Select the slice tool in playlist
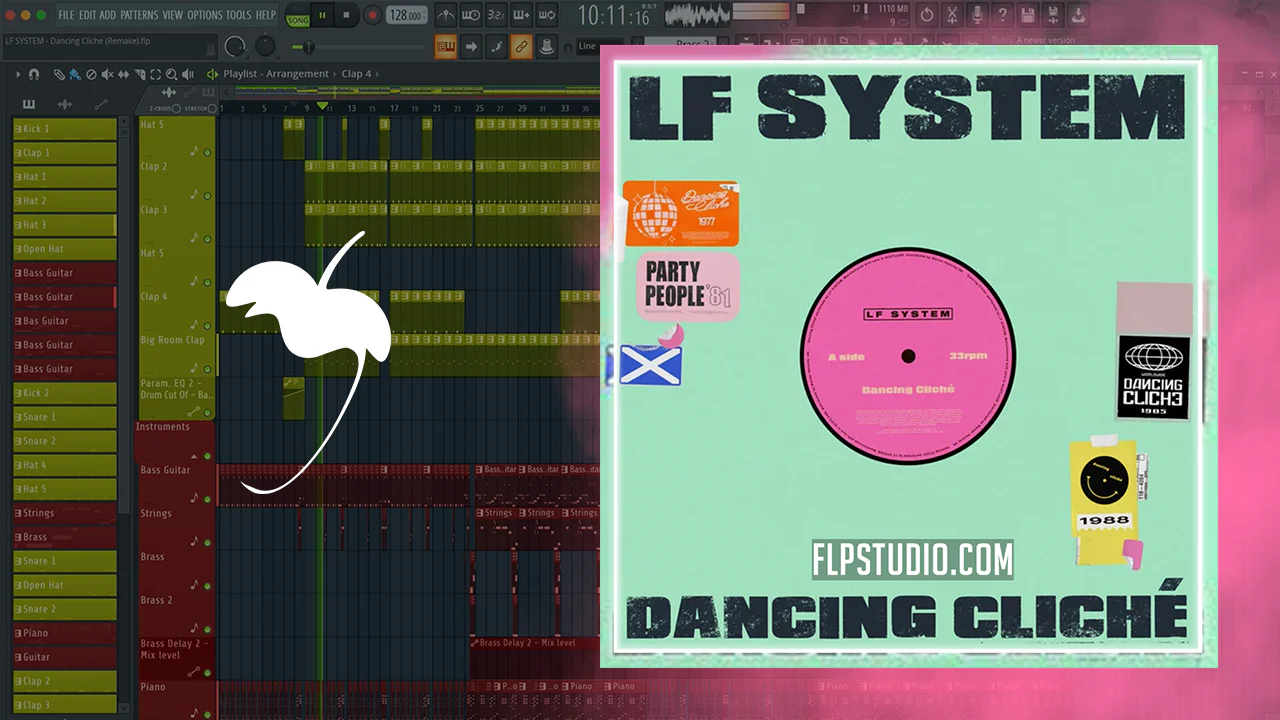 pyautogui.click(x=139, y=74)
